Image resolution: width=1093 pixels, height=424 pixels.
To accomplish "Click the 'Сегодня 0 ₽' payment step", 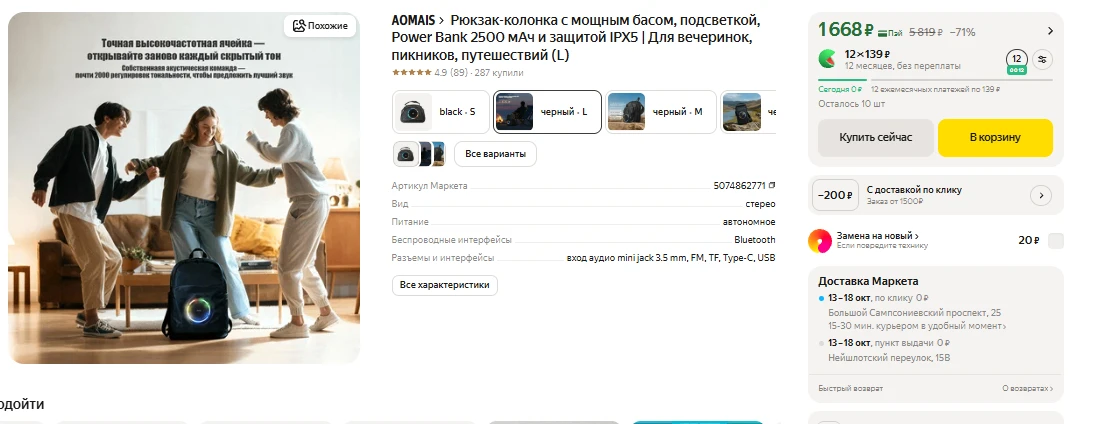I will click(840, 89).
